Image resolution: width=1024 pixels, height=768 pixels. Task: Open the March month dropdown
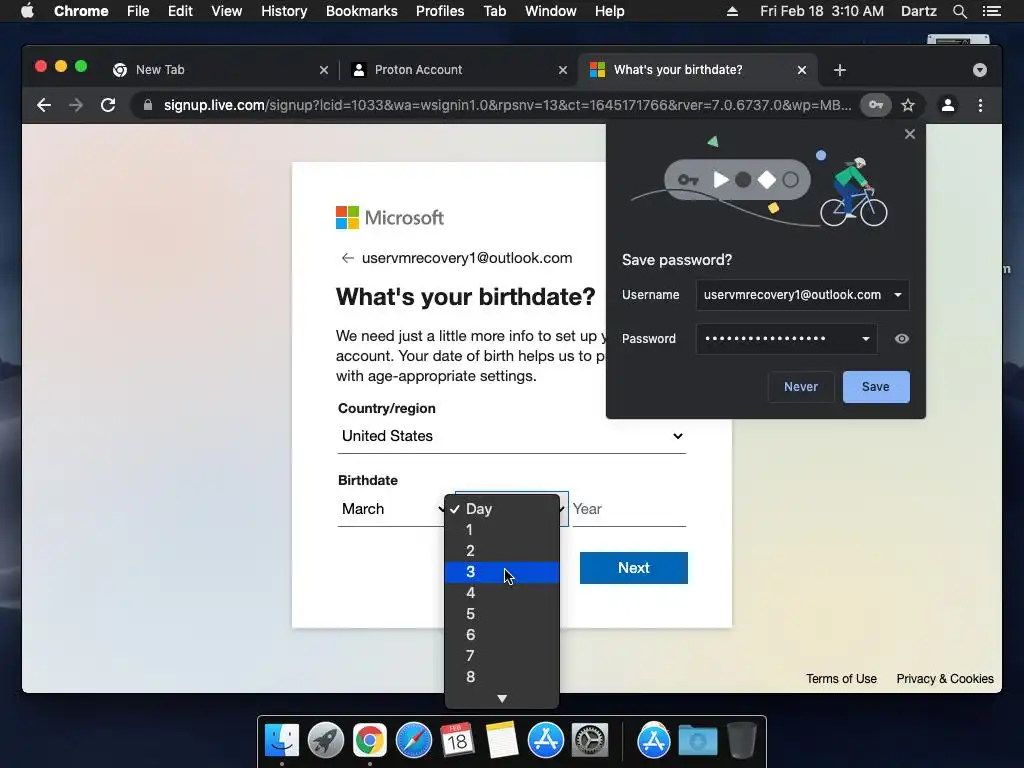[x=391, y=509]
